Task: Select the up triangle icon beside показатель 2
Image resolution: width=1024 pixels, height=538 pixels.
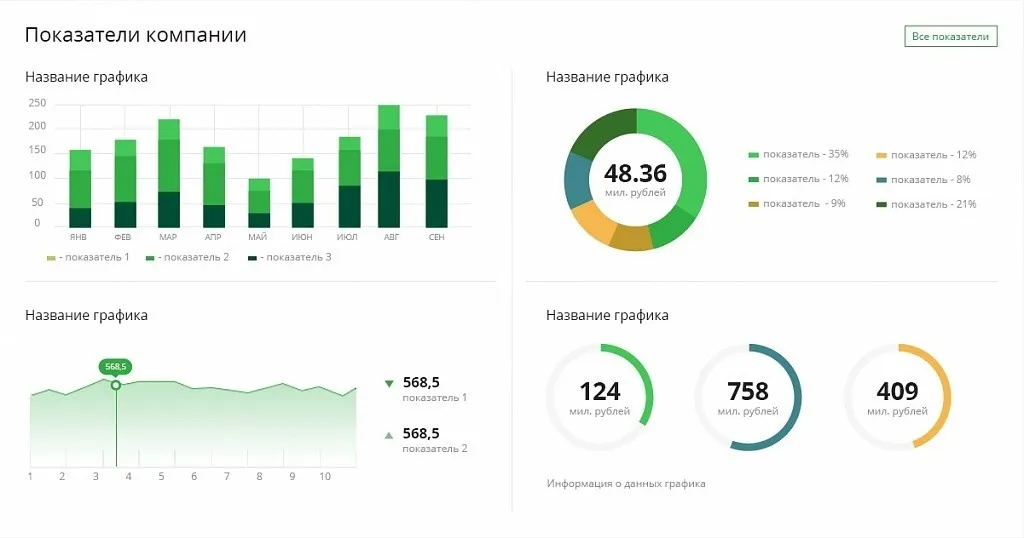Action: point(389,435)
